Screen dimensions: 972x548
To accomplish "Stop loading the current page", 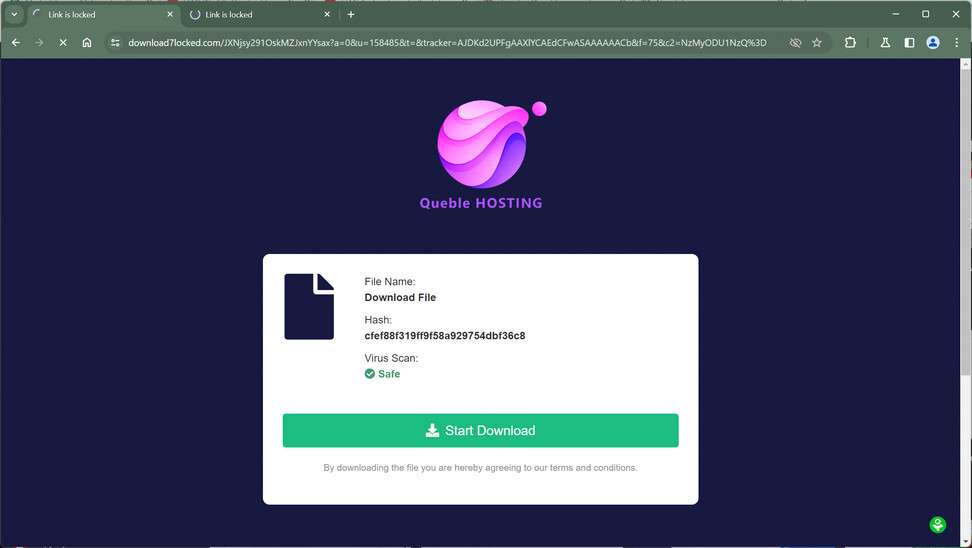I will pos(63,42).
